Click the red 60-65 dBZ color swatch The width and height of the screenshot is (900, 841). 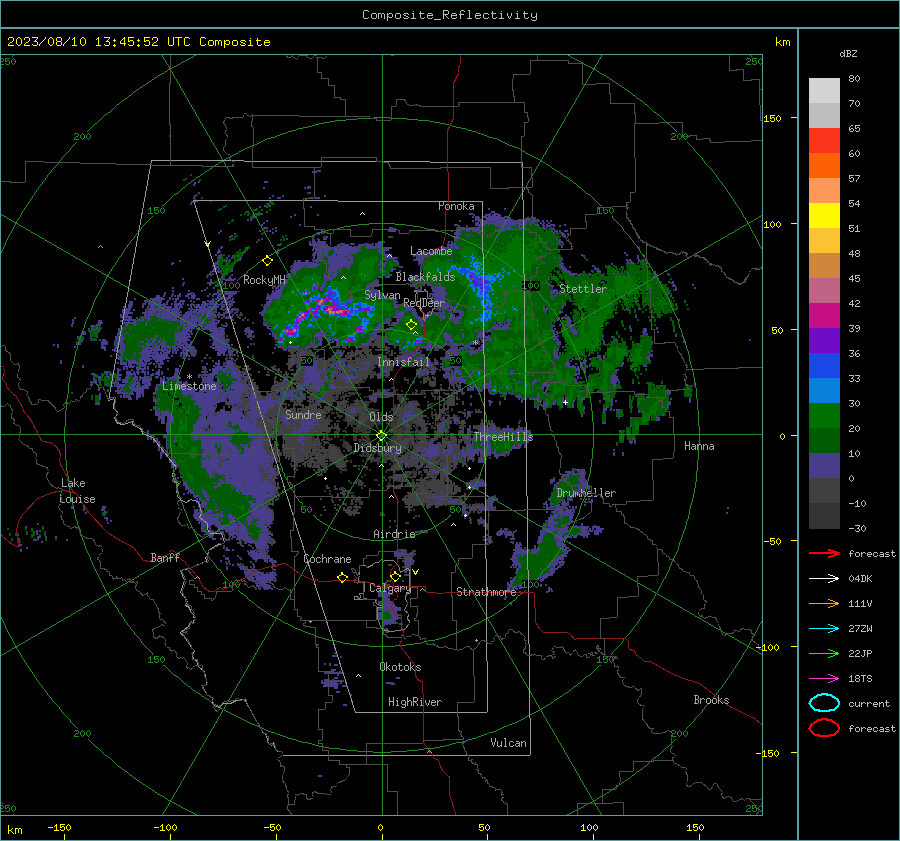824,141
